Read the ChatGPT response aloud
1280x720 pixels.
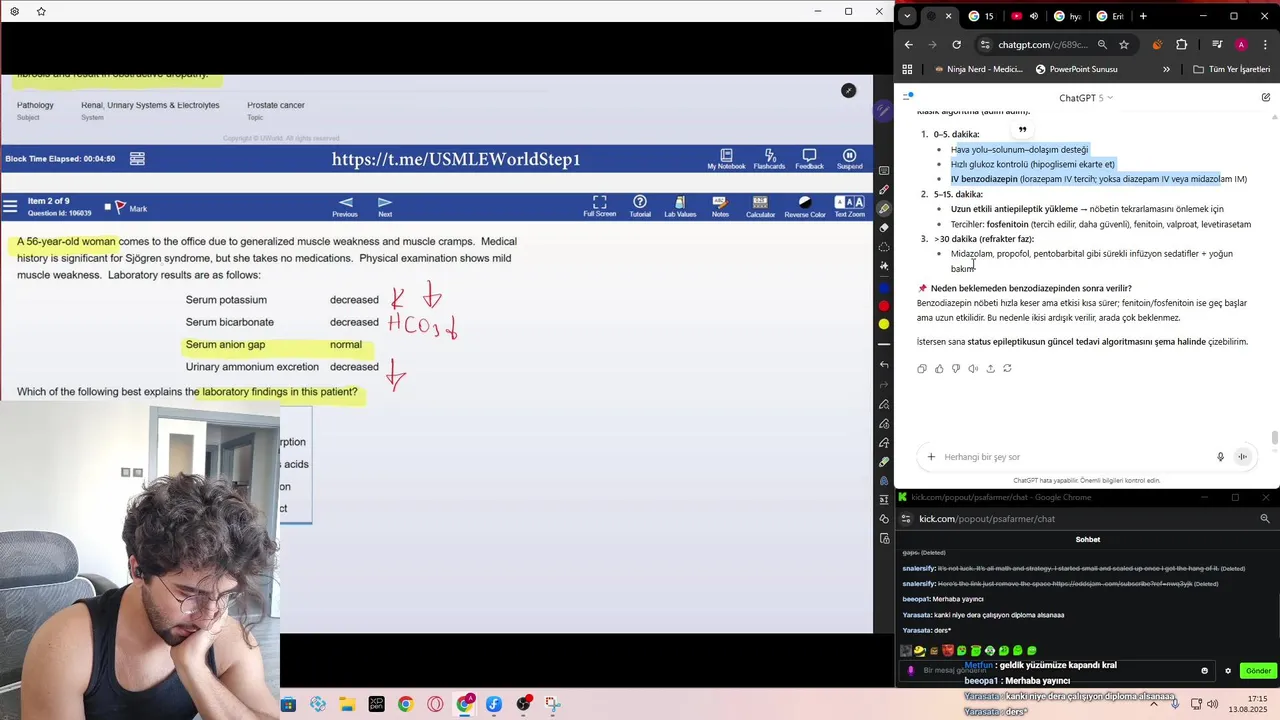(973, 369)
